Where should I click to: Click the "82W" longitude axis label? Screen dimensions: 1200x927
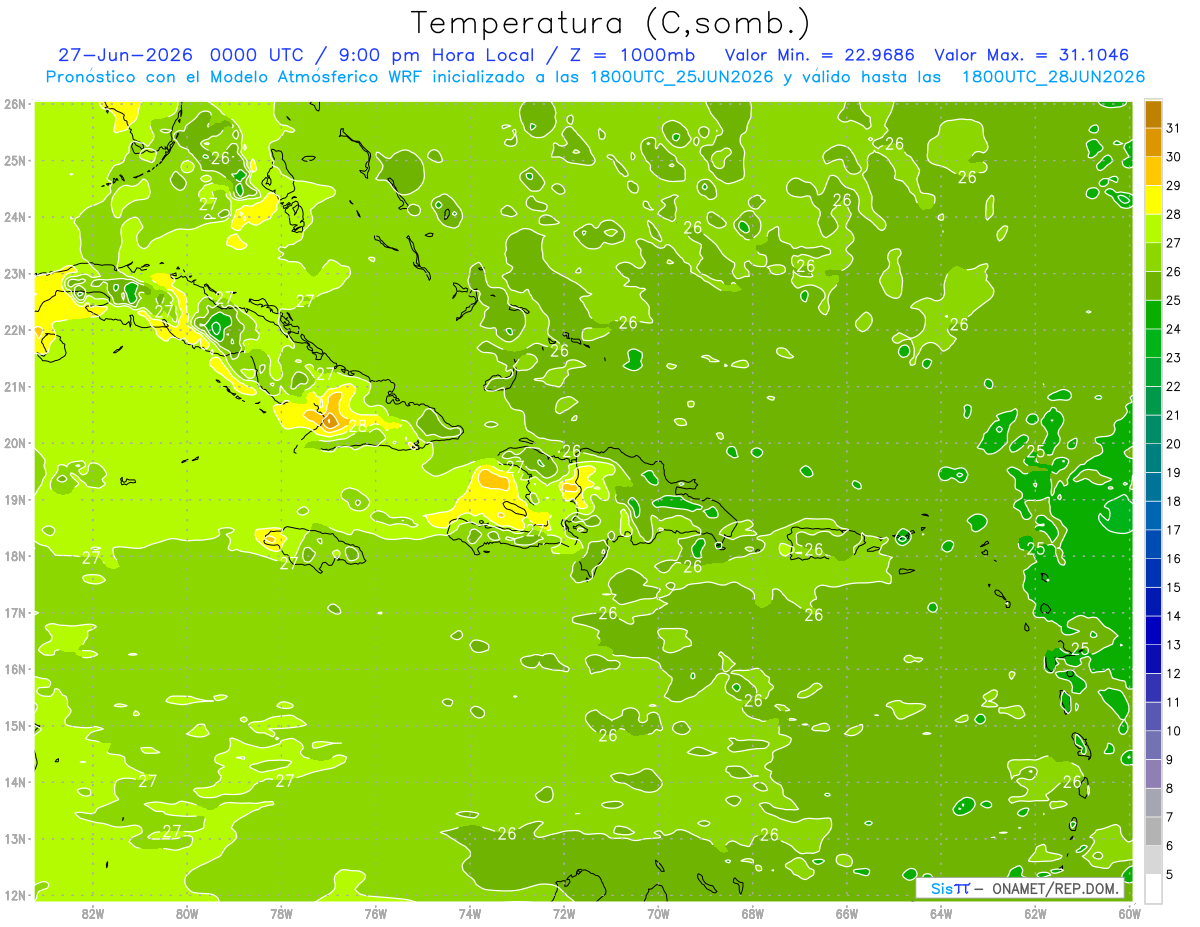tap(92, 912)
